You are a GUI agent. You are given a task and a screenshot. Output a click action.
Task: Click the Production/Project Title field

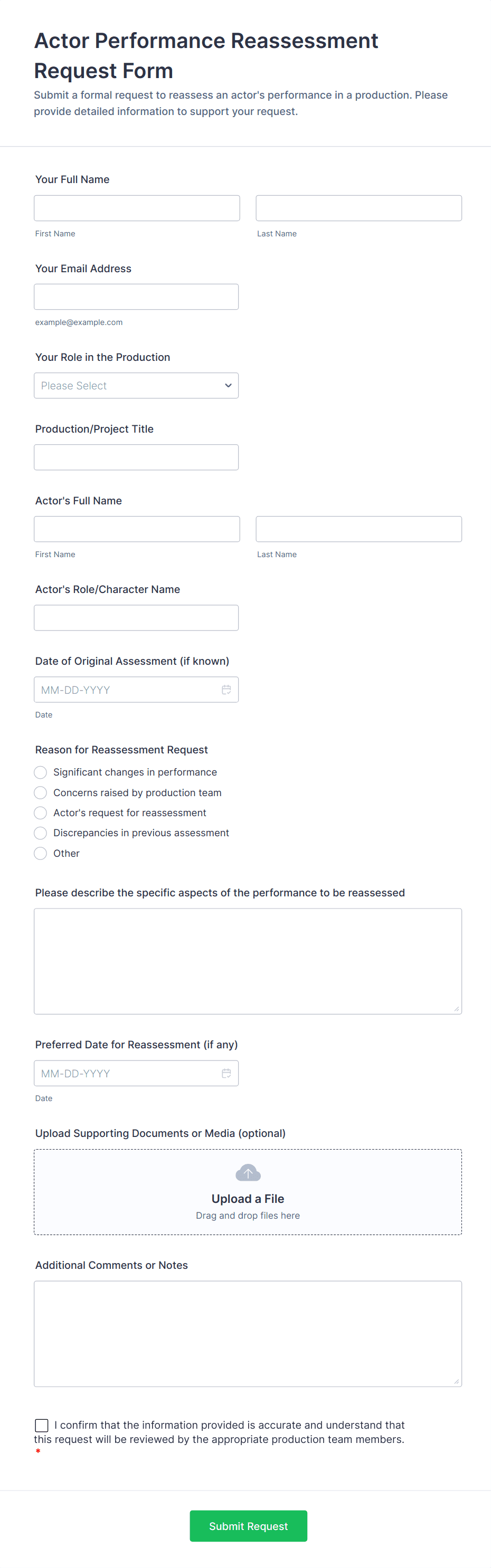pos(136,457)
